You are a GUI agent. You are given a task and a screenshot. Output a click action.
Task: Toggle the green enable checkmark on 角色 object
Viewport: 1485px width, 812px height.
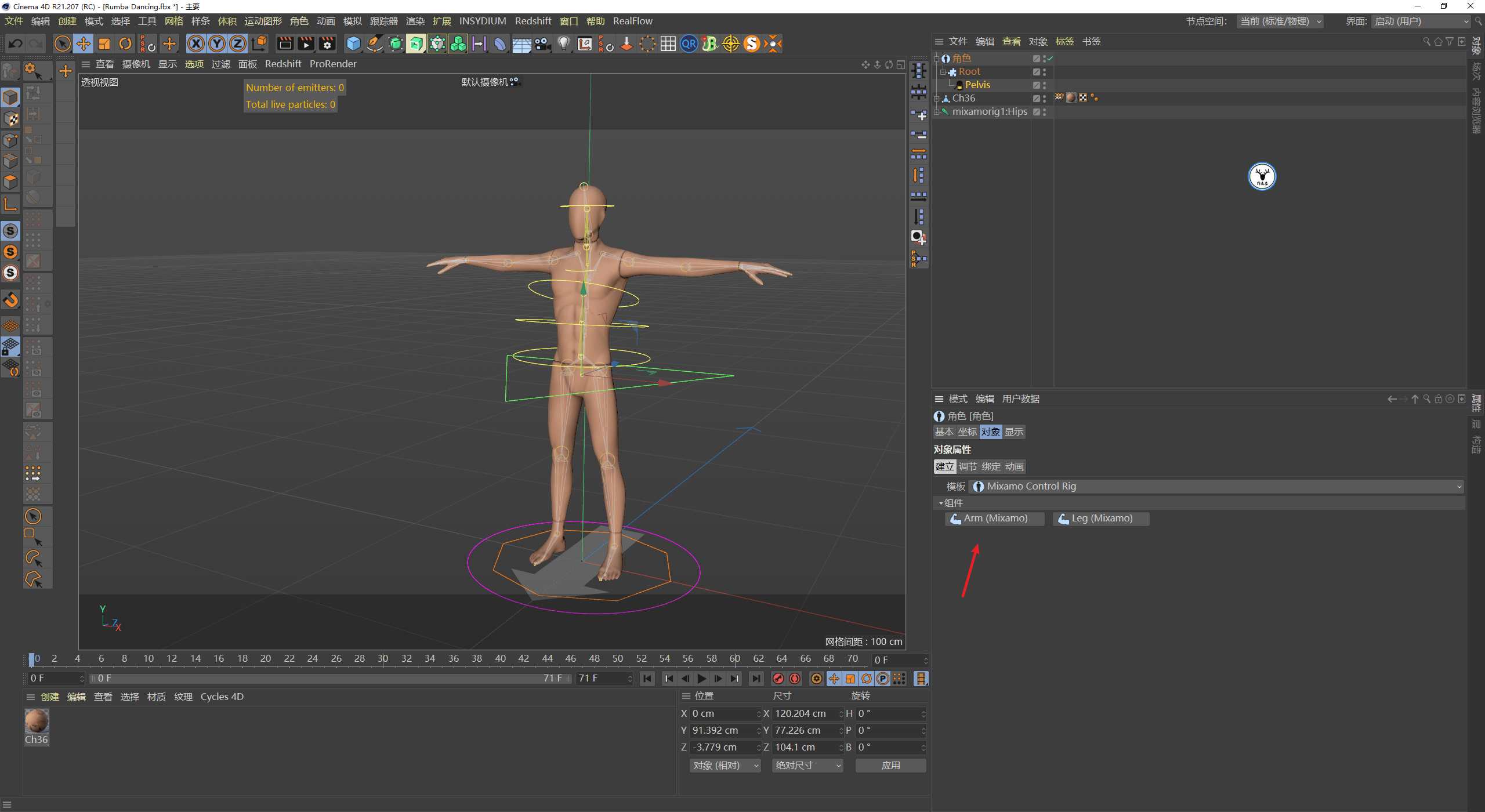[x=1049, y=59]
